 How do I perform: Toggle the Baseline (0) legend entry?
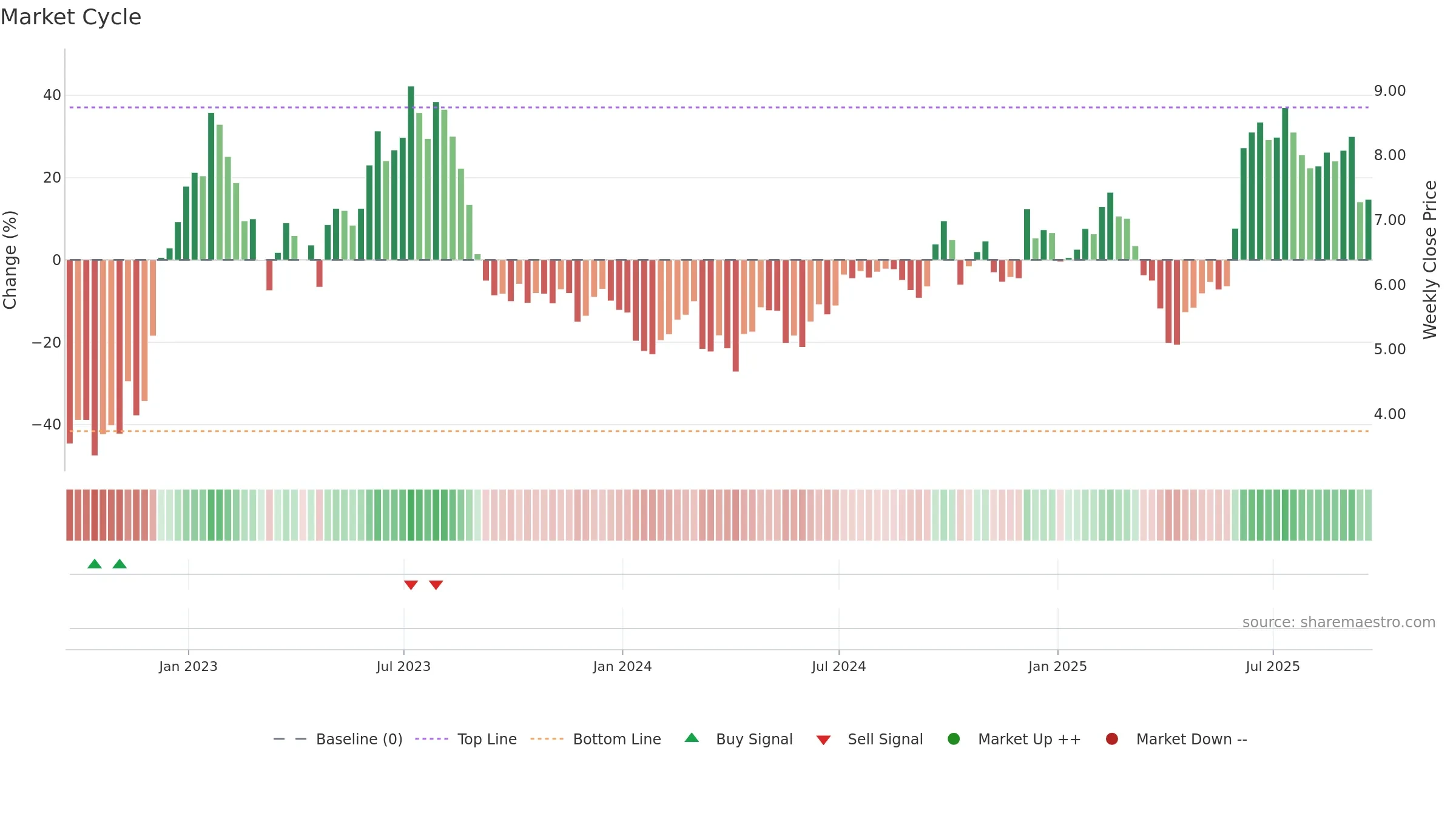(338, 739)
